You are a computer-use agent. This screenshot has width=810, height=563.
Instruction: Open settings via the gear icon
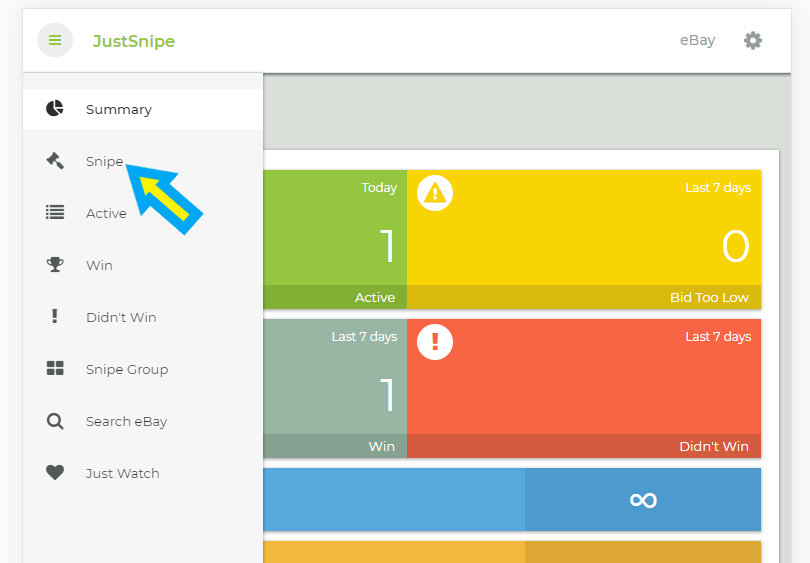[x=753, y=41]
